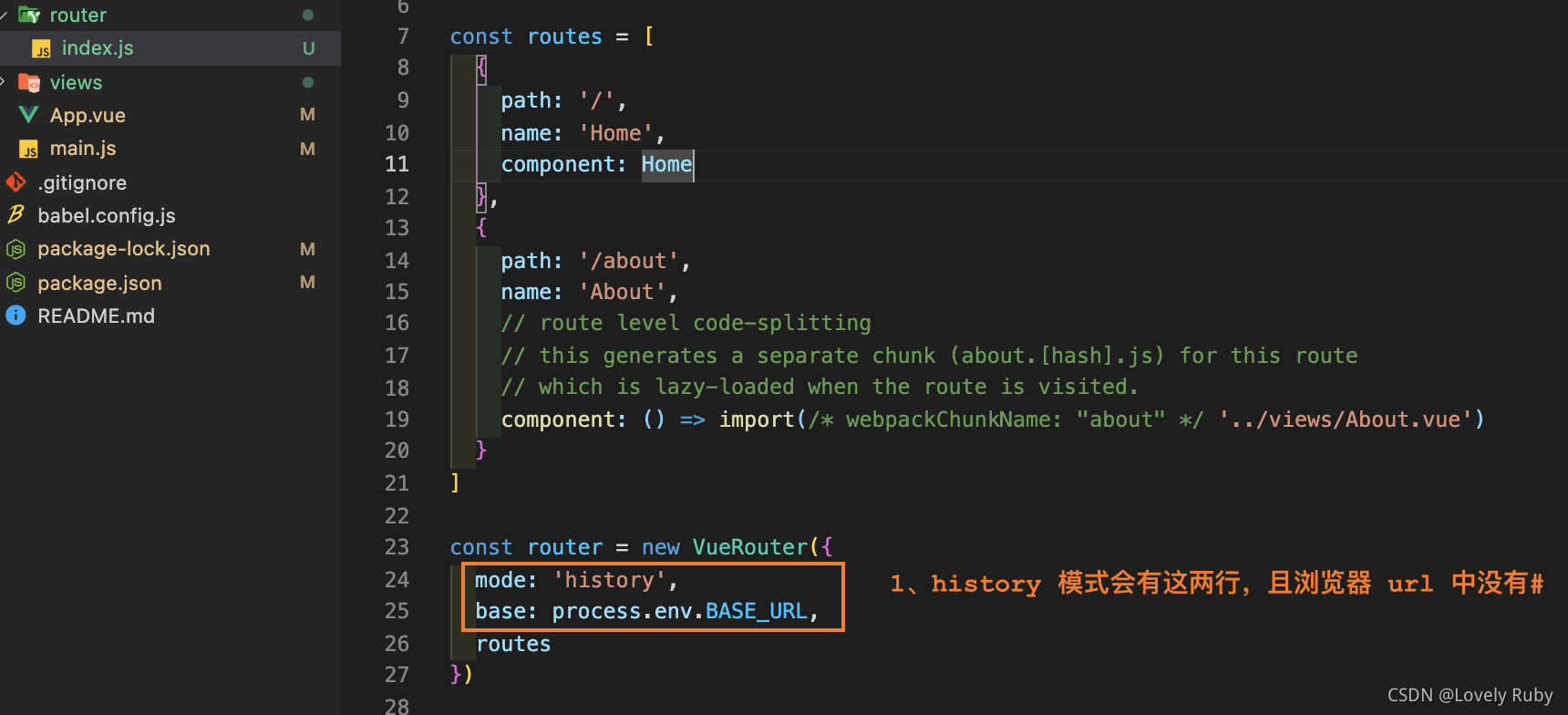Click 'router' variable on line 23
1568x715 pixels.
coord(565,547)
